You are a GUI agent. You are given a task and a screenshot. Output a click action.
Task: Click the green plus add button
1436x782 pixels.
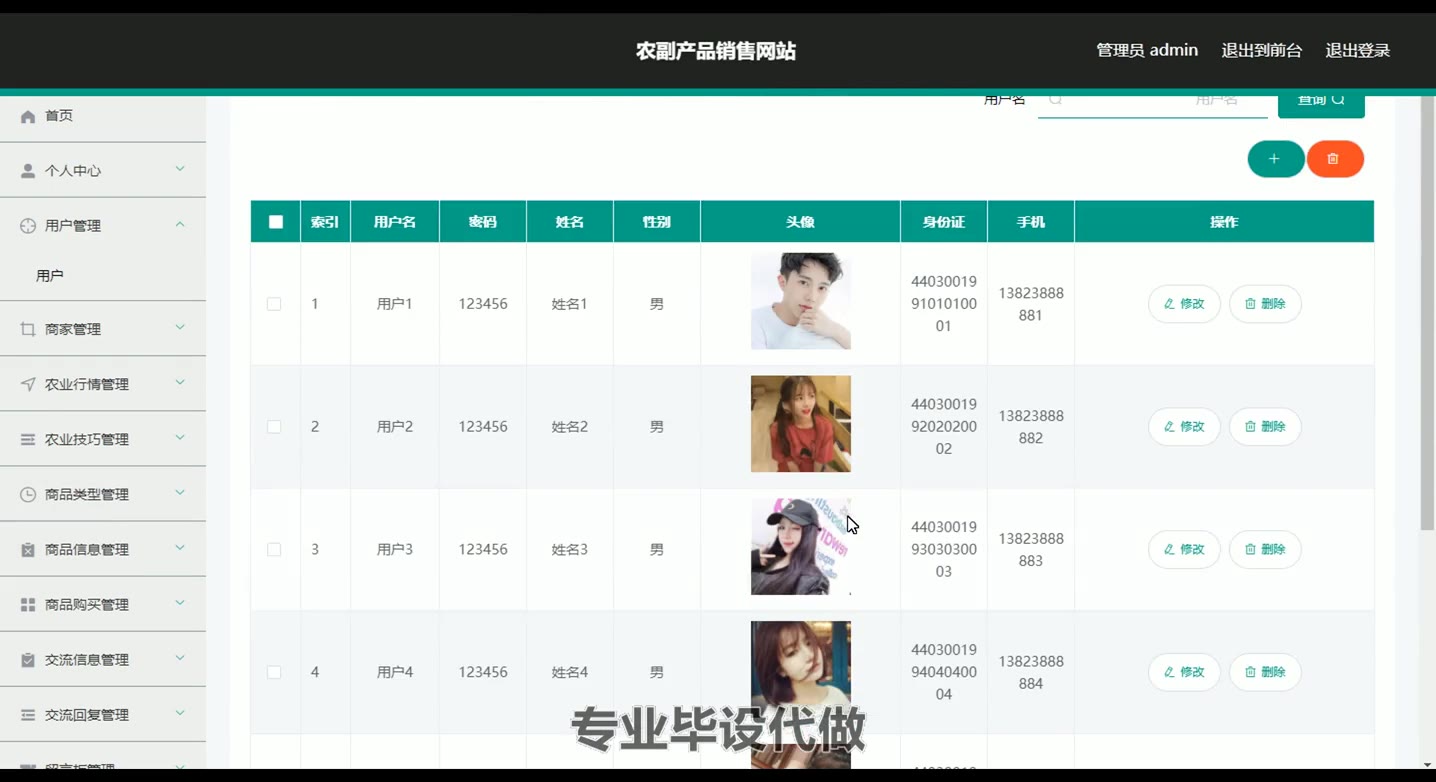click(1275, 159)
